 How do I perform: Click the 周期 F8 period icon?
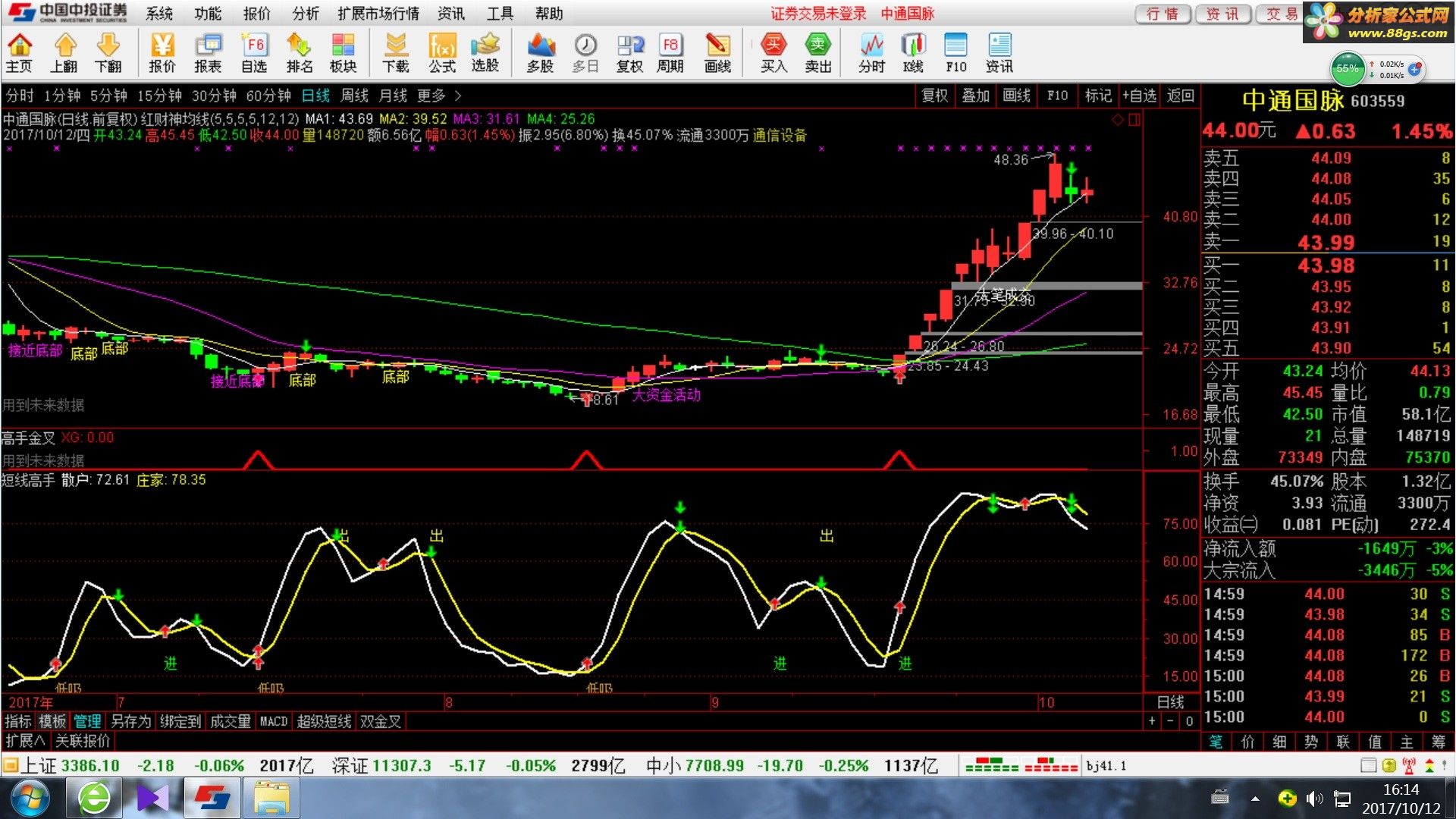coord(670,53)
